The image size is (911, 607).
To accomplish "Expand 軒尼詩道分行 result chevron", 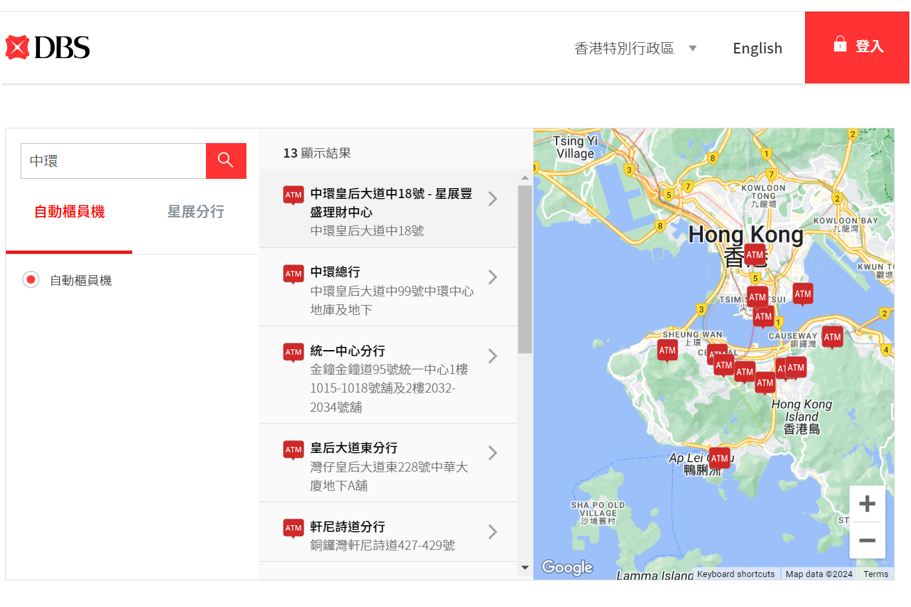I will (492, 532).
